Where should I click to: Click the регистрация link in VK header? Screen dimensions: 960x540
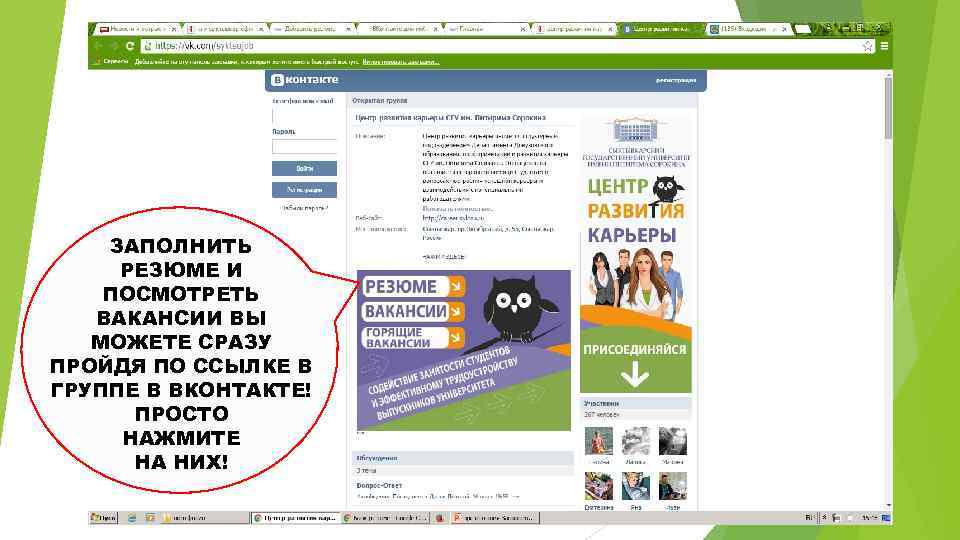tap(676, 80)
